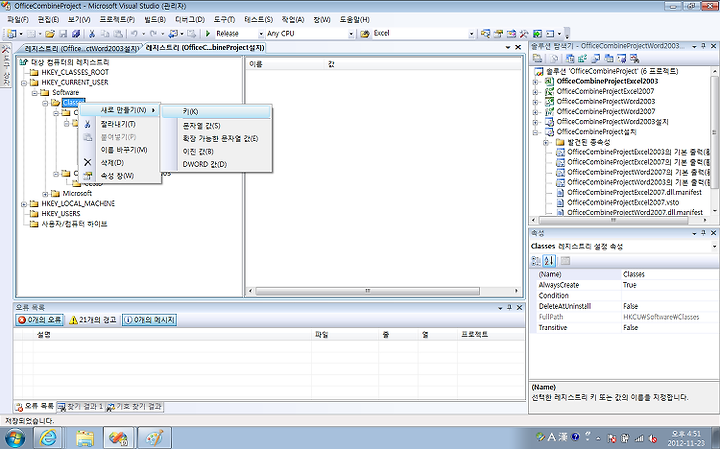Select the HKEY_USERS registry key
The height and width of the screenshot is (449, 720).
coord(61,214)
